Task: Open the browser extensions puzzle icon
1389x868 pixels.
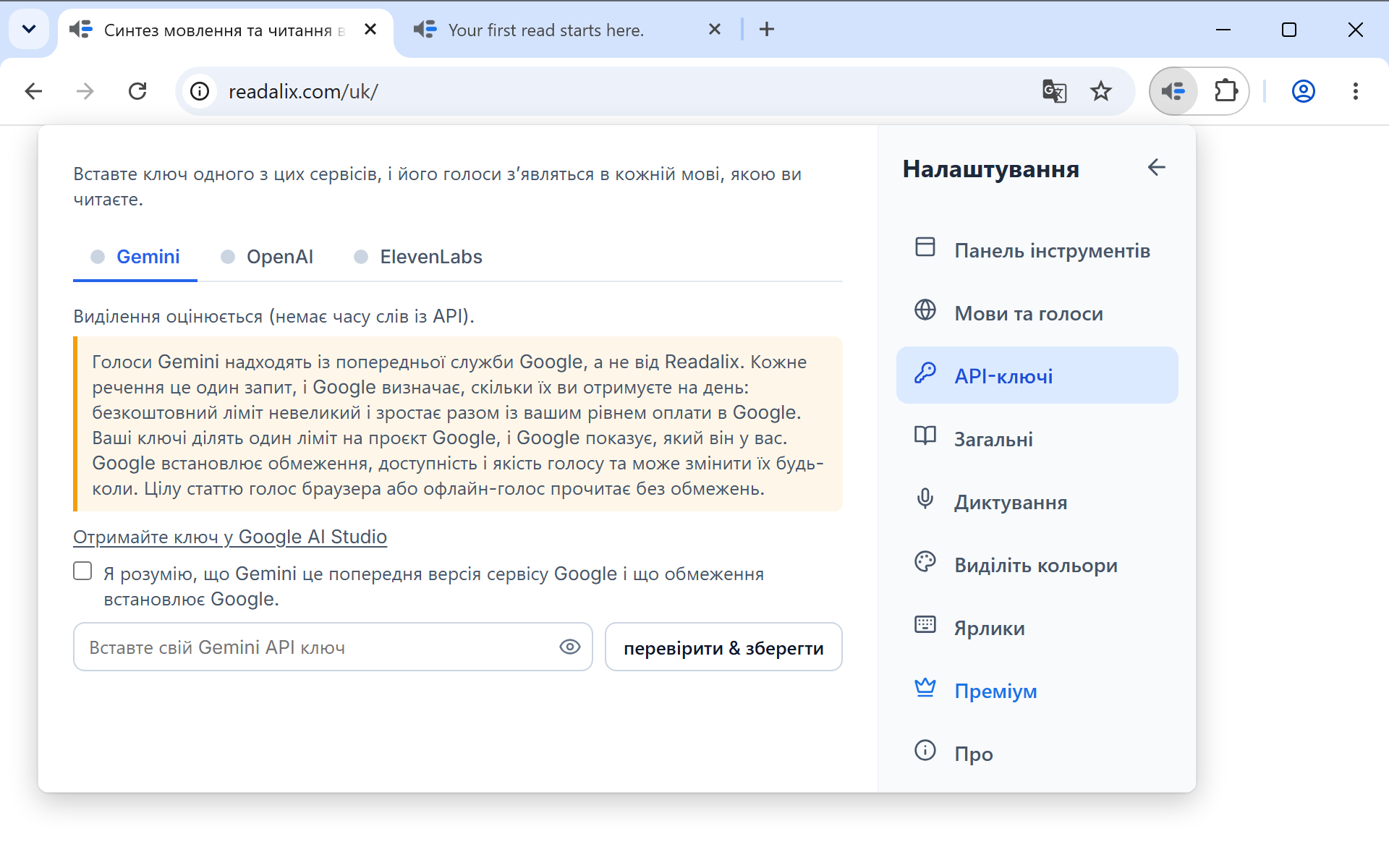Action: [1226, 91]
